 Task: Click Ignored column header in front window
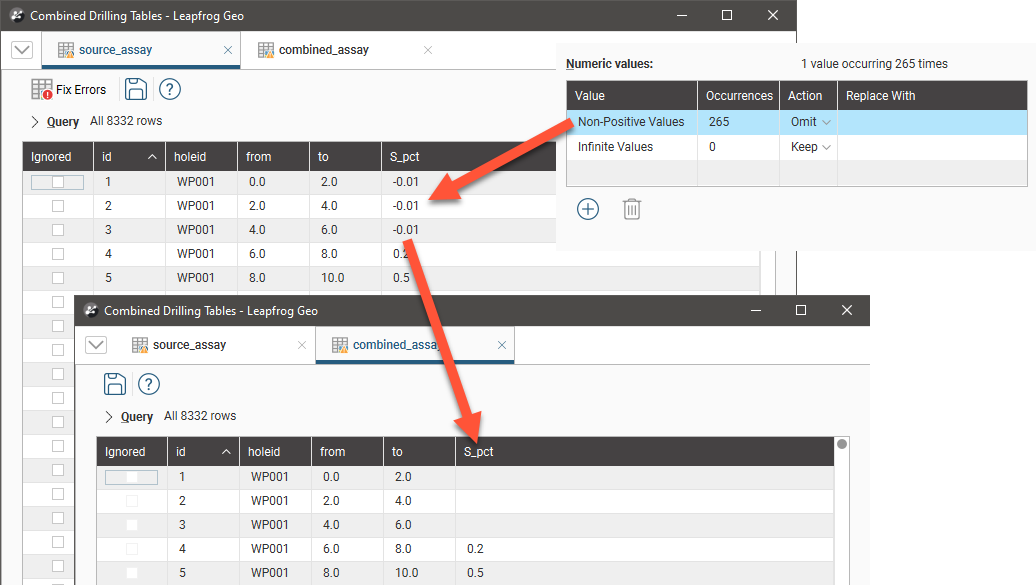pos(131,451)
